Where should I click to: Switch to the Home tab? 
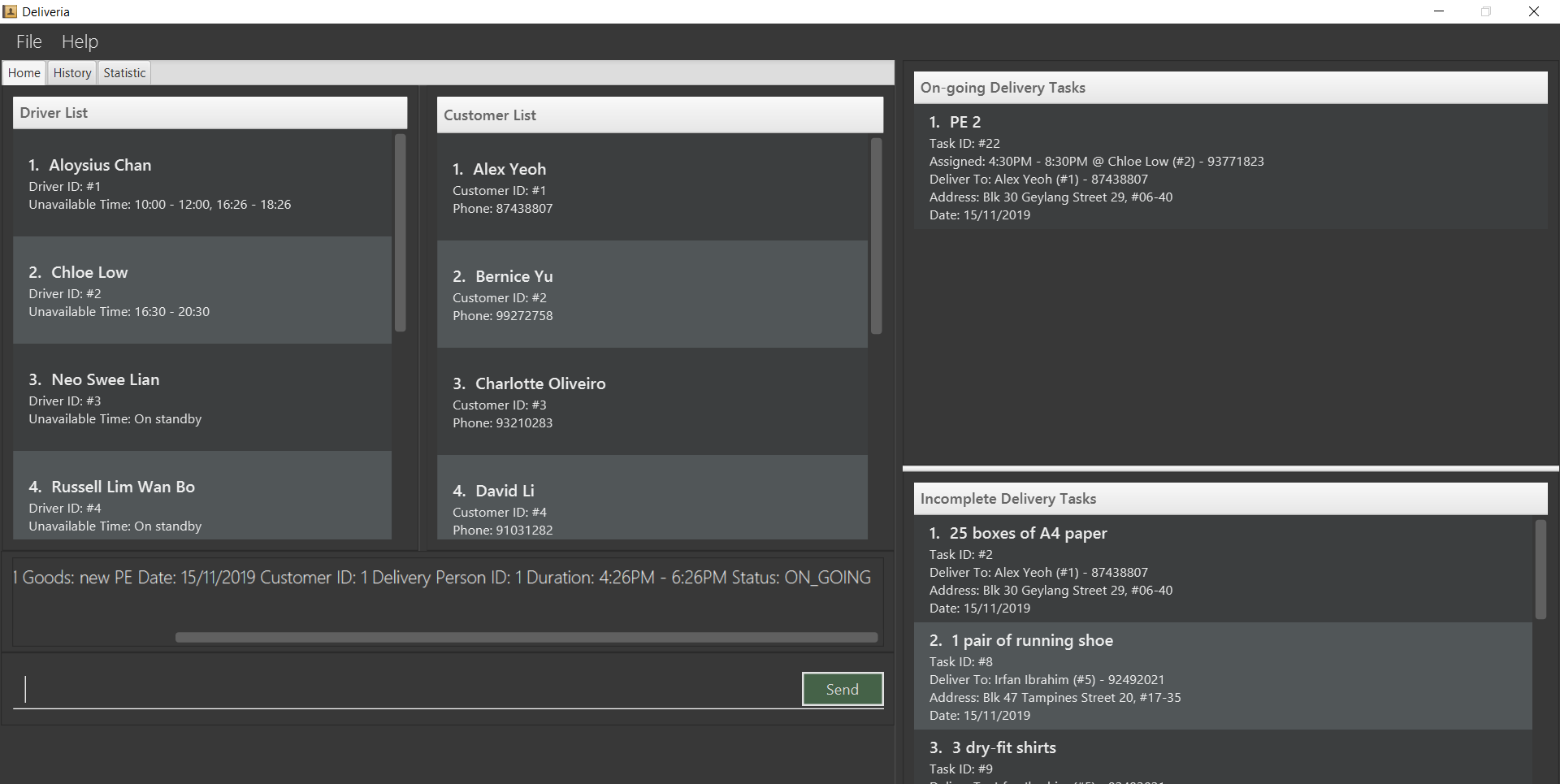coord(24,73)
